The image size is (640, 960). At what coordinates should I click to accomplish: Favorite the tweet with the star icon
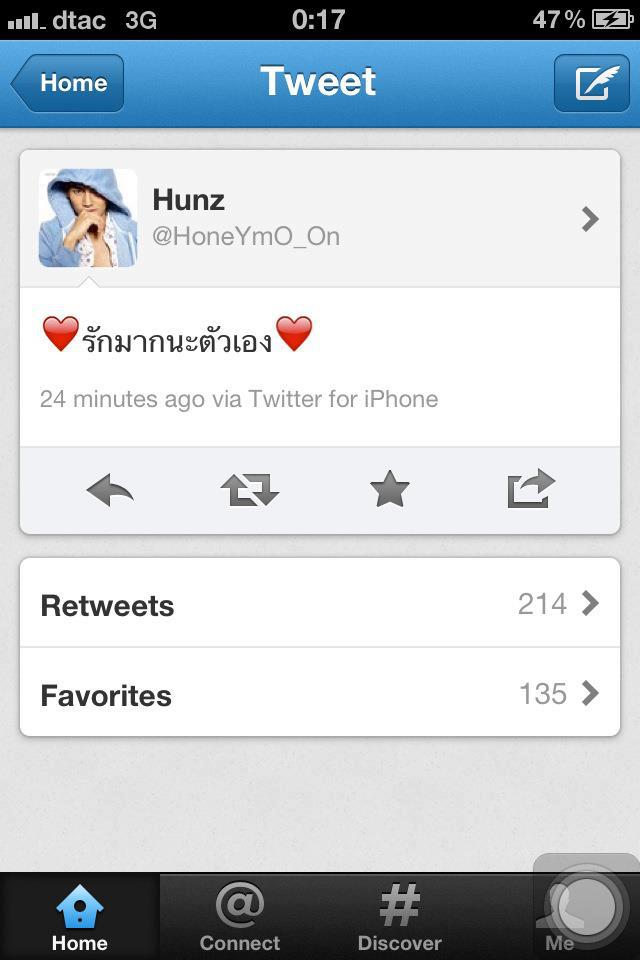[x=390, y=489]
